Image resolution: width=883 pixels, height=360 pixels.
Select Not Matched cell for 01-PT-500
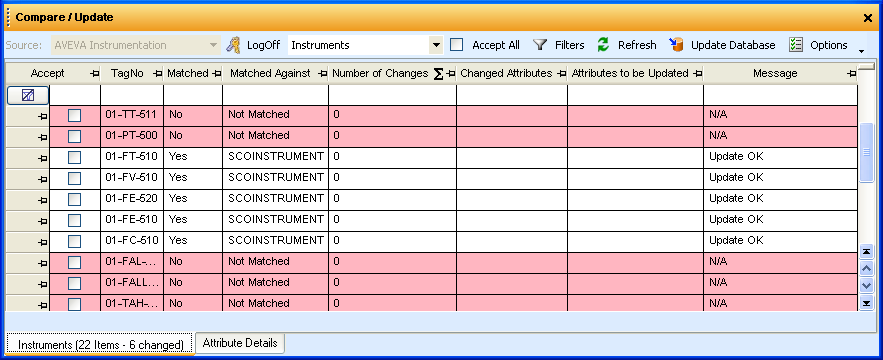pyautogui.click(x=275, y=136)
